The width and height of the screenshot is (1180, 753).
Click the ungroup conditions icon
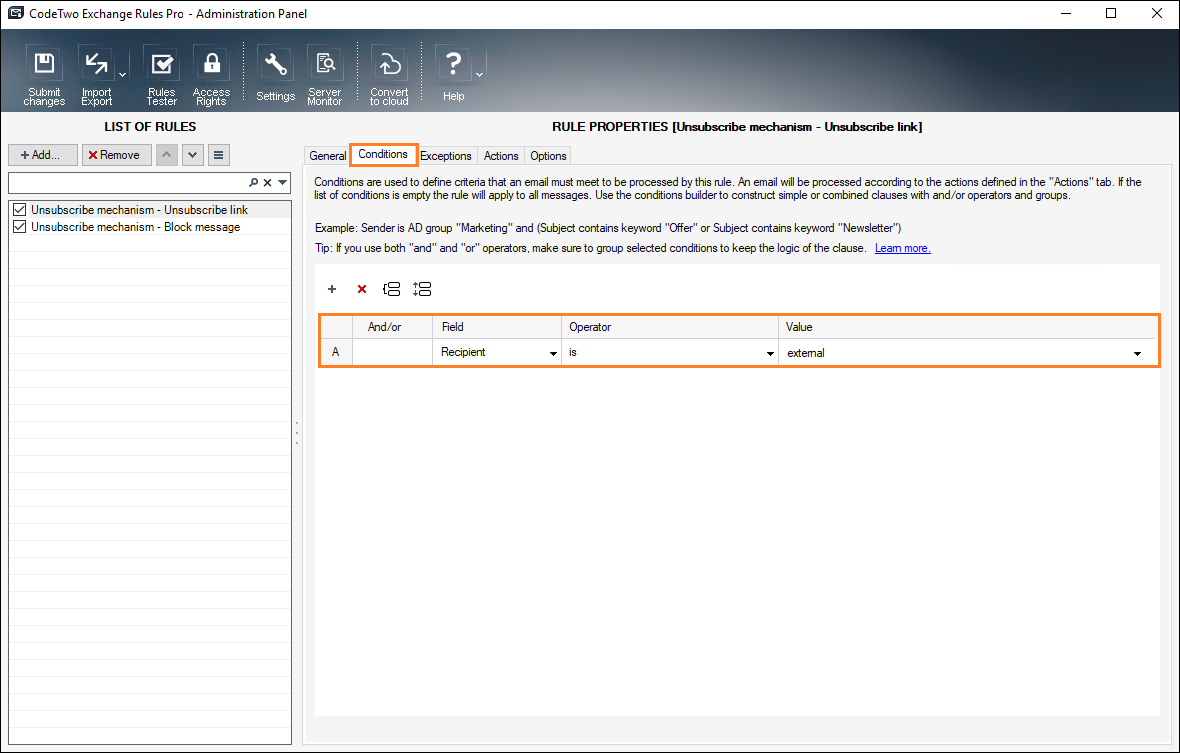click(x=422, y=289)
